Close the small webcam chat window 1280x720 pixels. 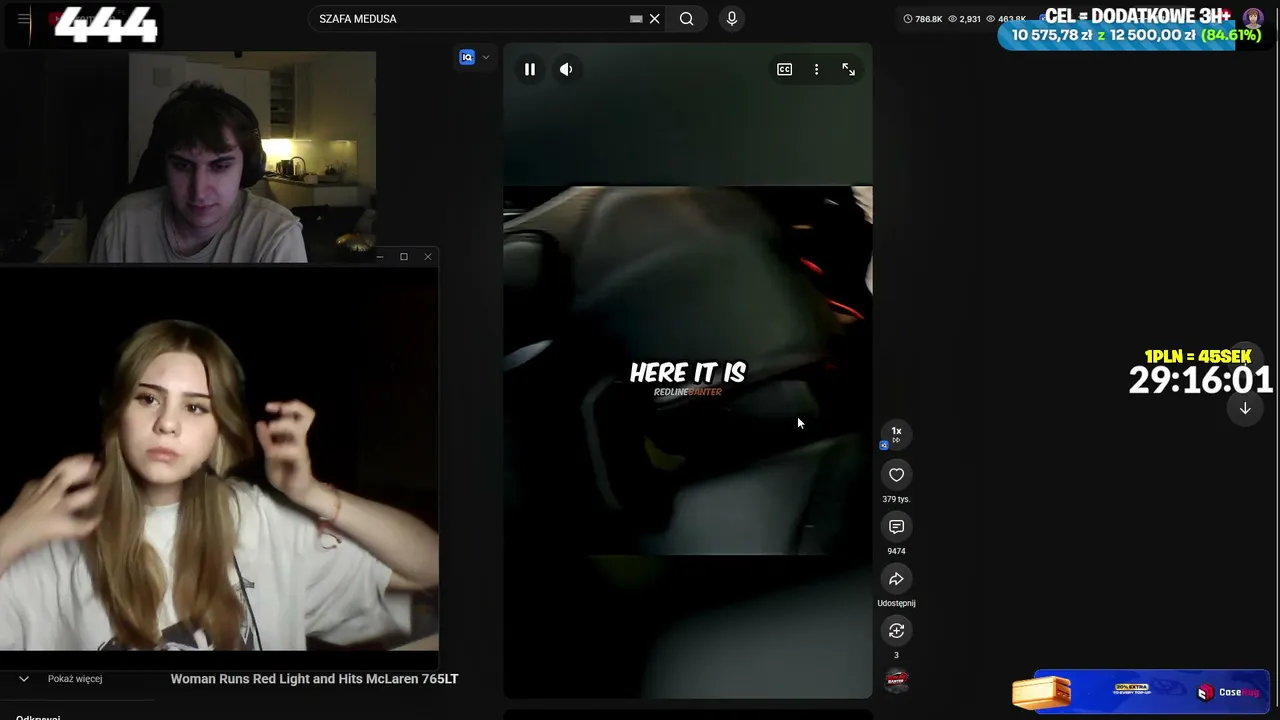click(428, 257)
